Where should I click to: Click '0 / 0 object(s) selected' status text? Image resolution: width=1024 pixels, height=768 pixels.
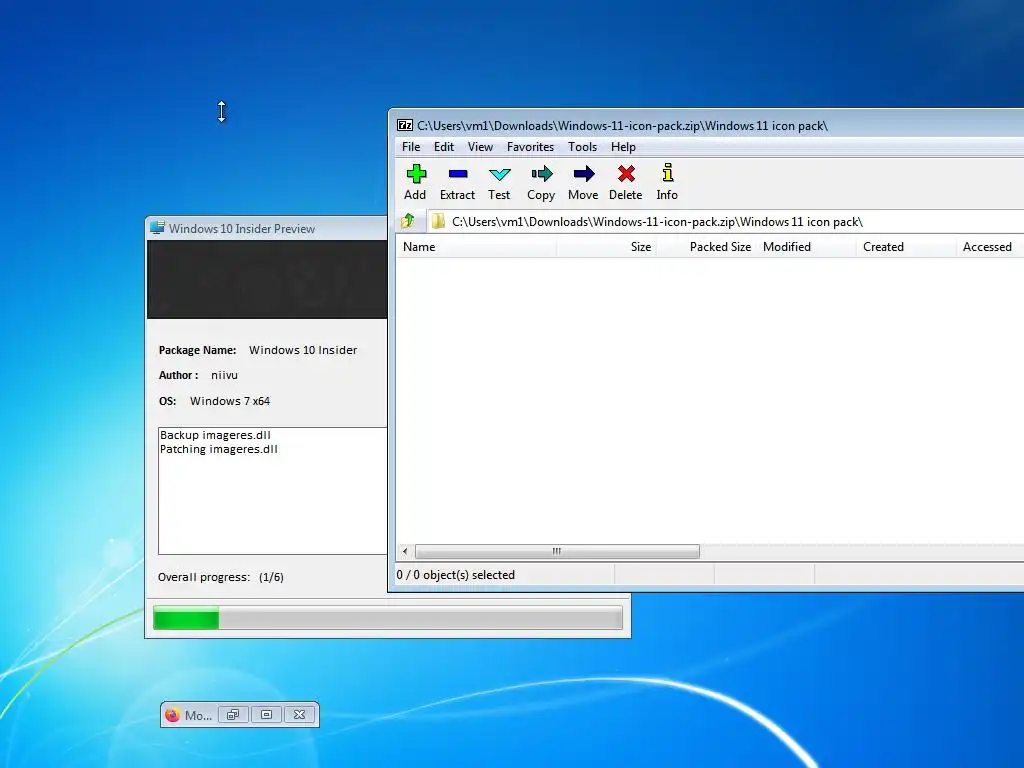pyautogui.click(x=456, y=575)
